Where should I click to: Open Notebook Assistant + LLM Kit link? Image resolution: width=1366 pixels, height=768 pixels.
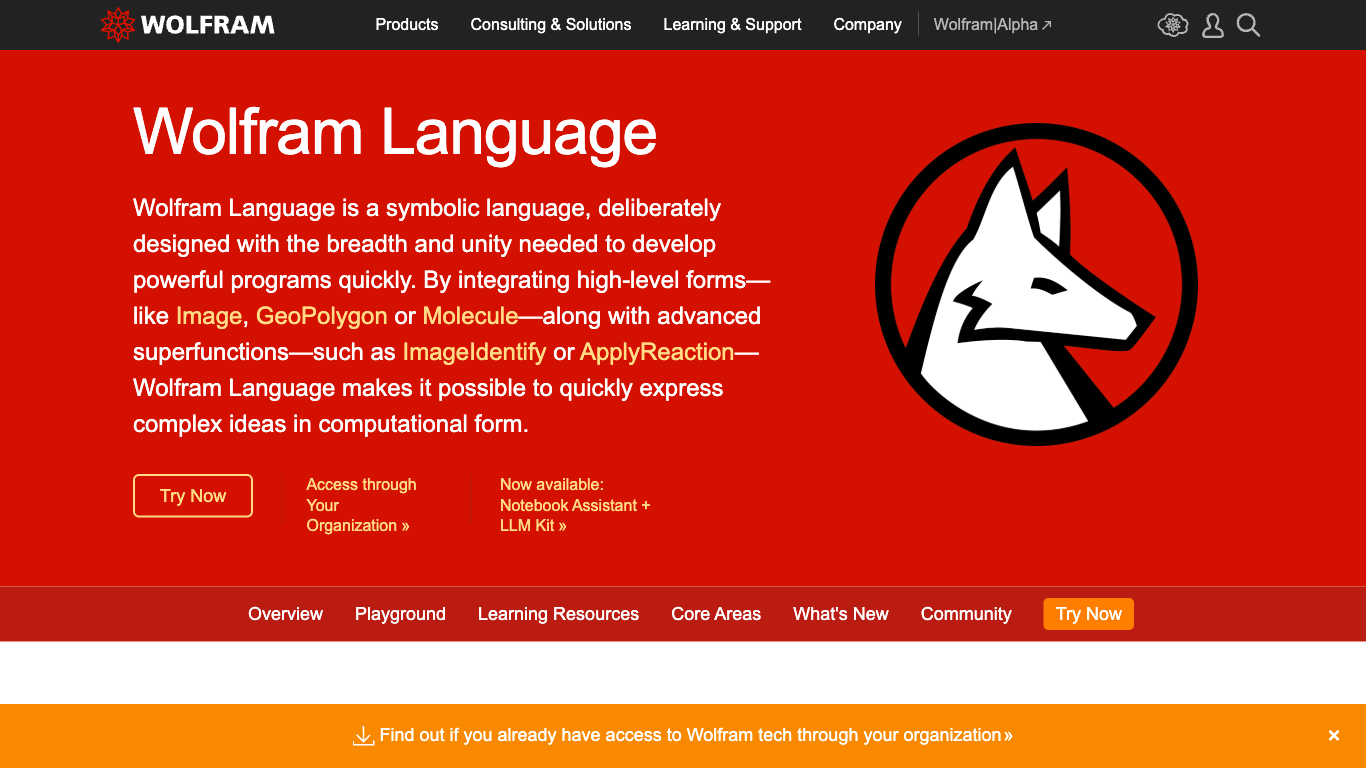575,505
